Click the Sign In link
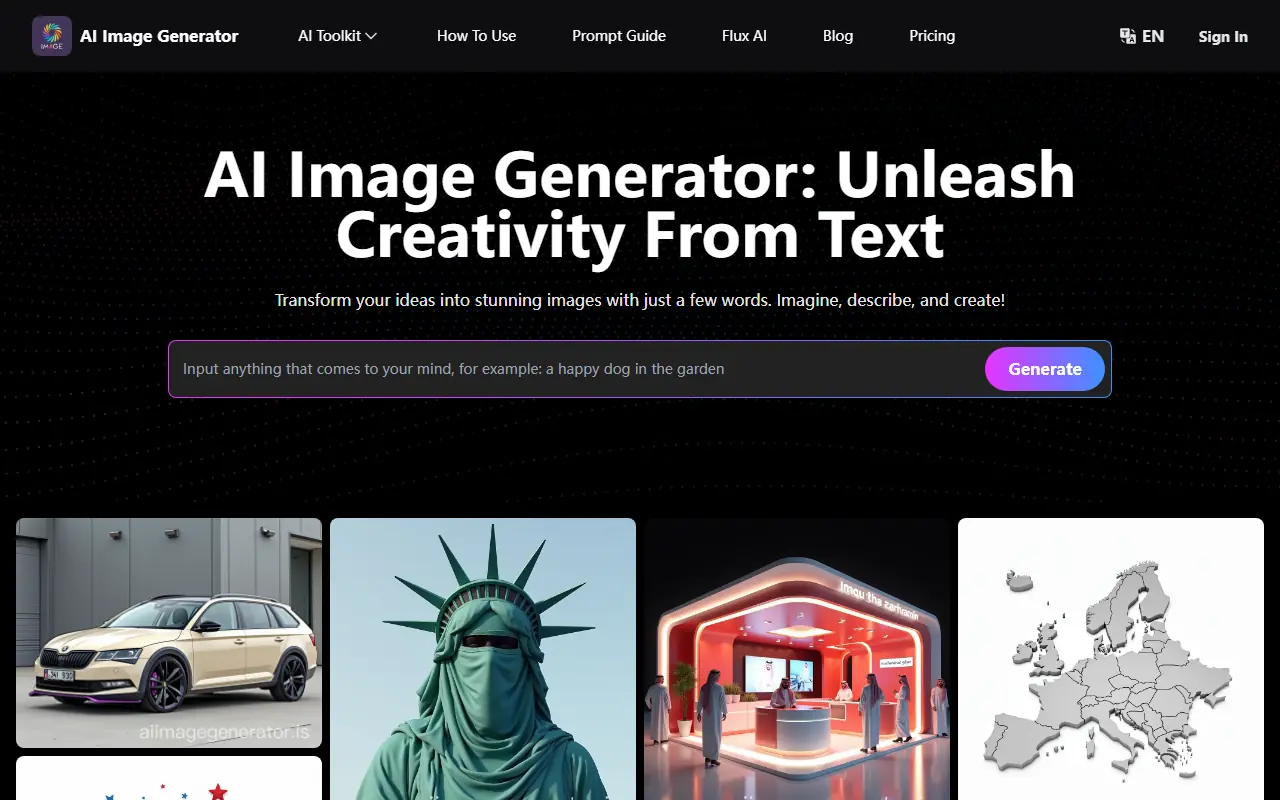 click(1222, 36)
